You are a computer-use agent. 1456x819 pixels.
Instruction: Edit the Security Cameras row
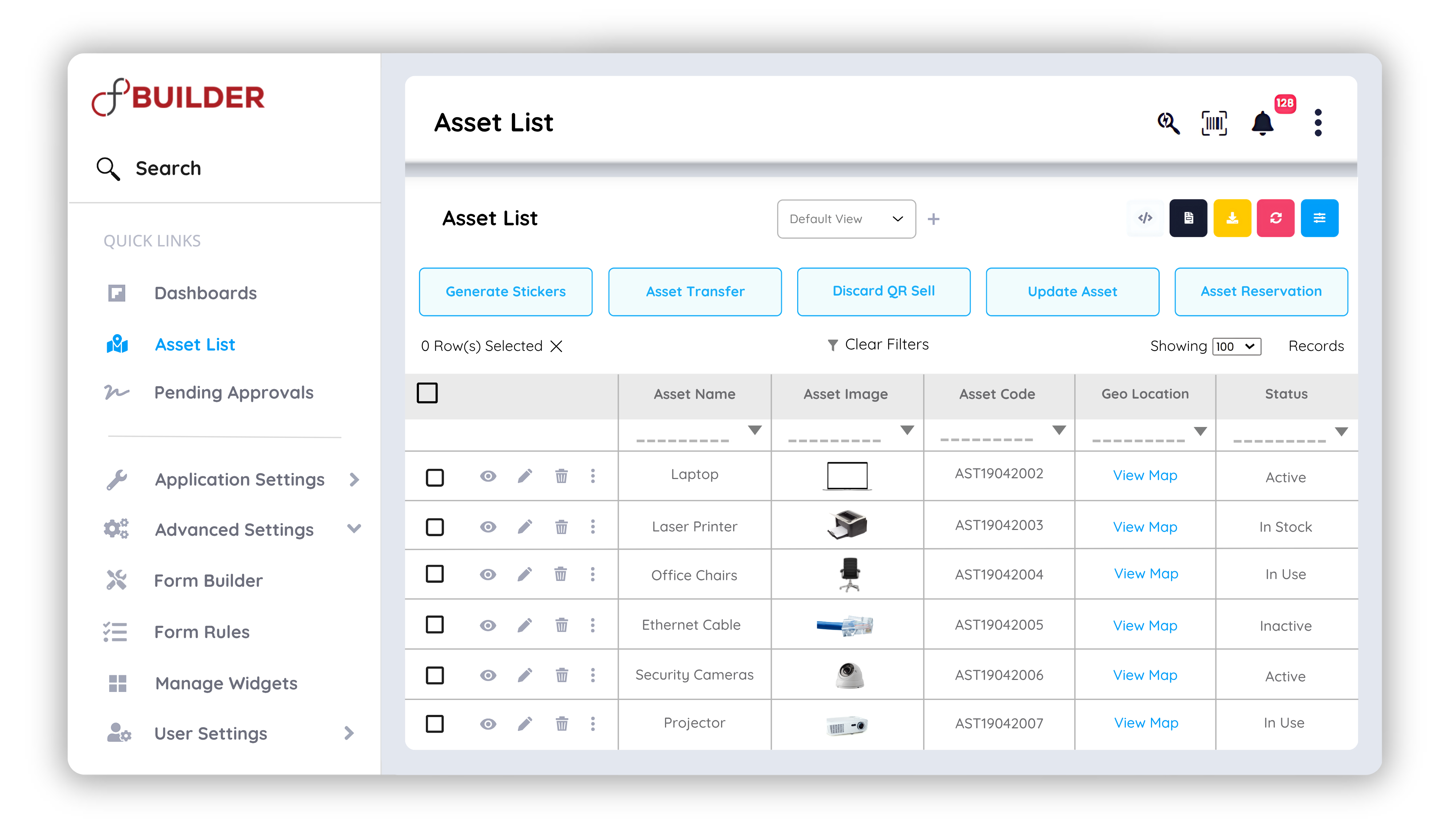(x=525, y=675)
